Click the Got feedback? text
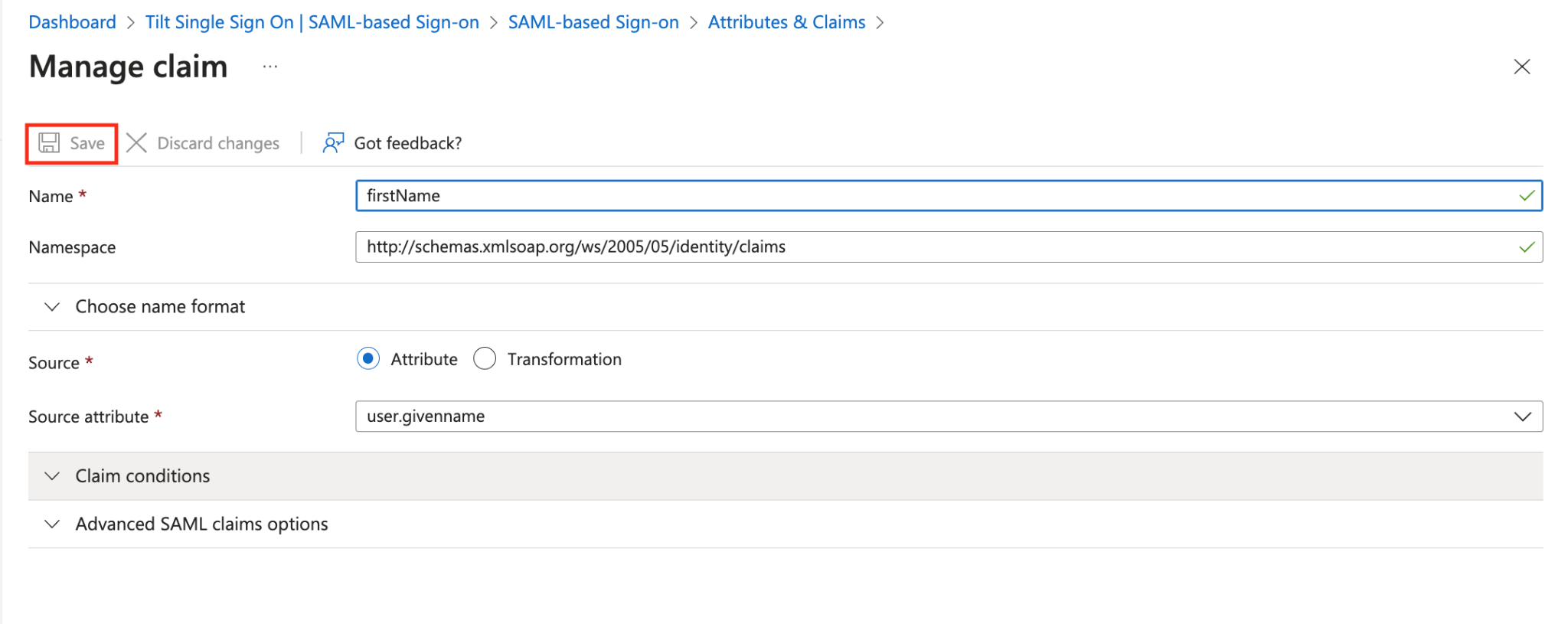1568x624 pixels. click(408, 143)
